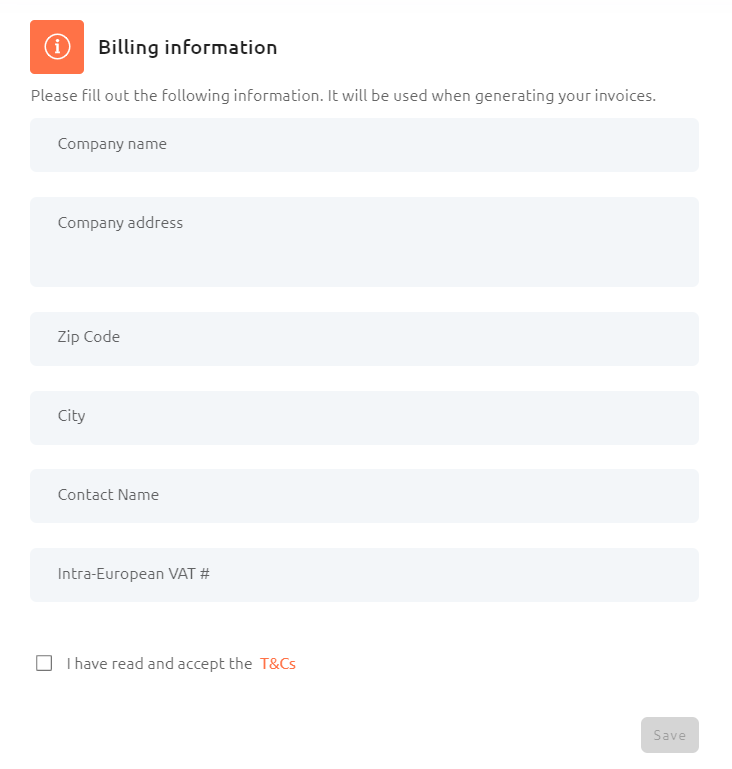The image size is (732, 769).
Task: Click the Billing information heading
Action: 188,48
